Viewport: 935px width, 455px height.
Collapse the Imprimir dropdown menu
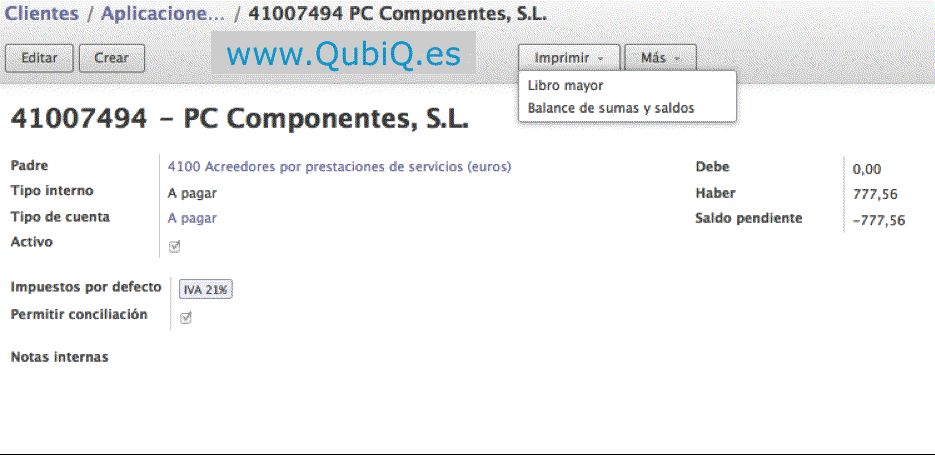pyautogui.click(x=568, y=58)
